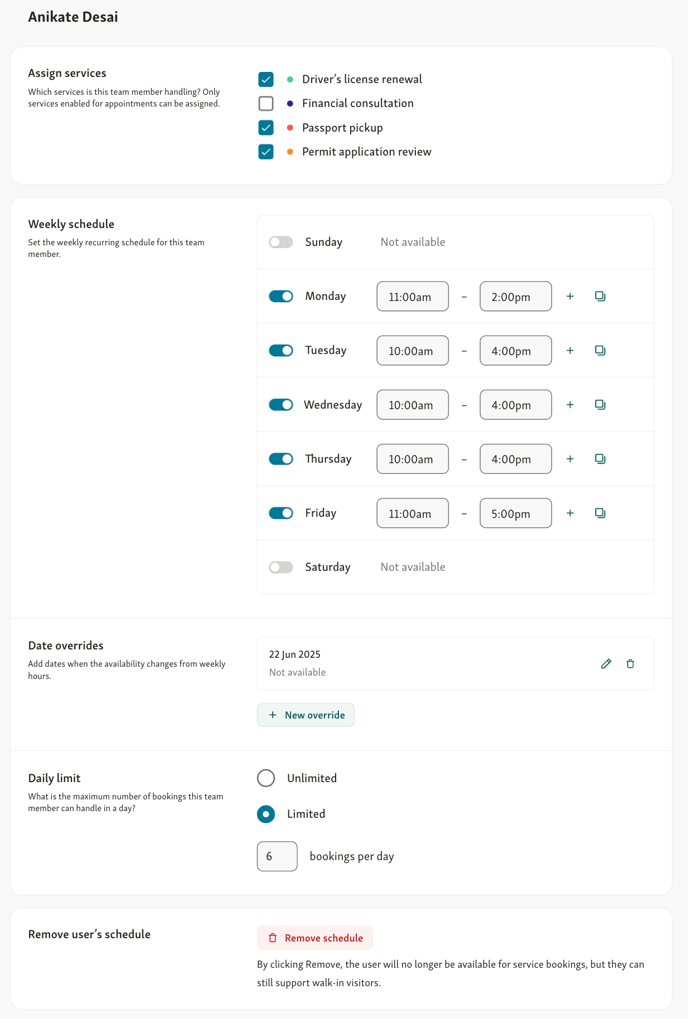Viewport: 688px width, 1019px height.
Task: Delete the 22 Jun 2025 override
Action: (x=630, y=664)
